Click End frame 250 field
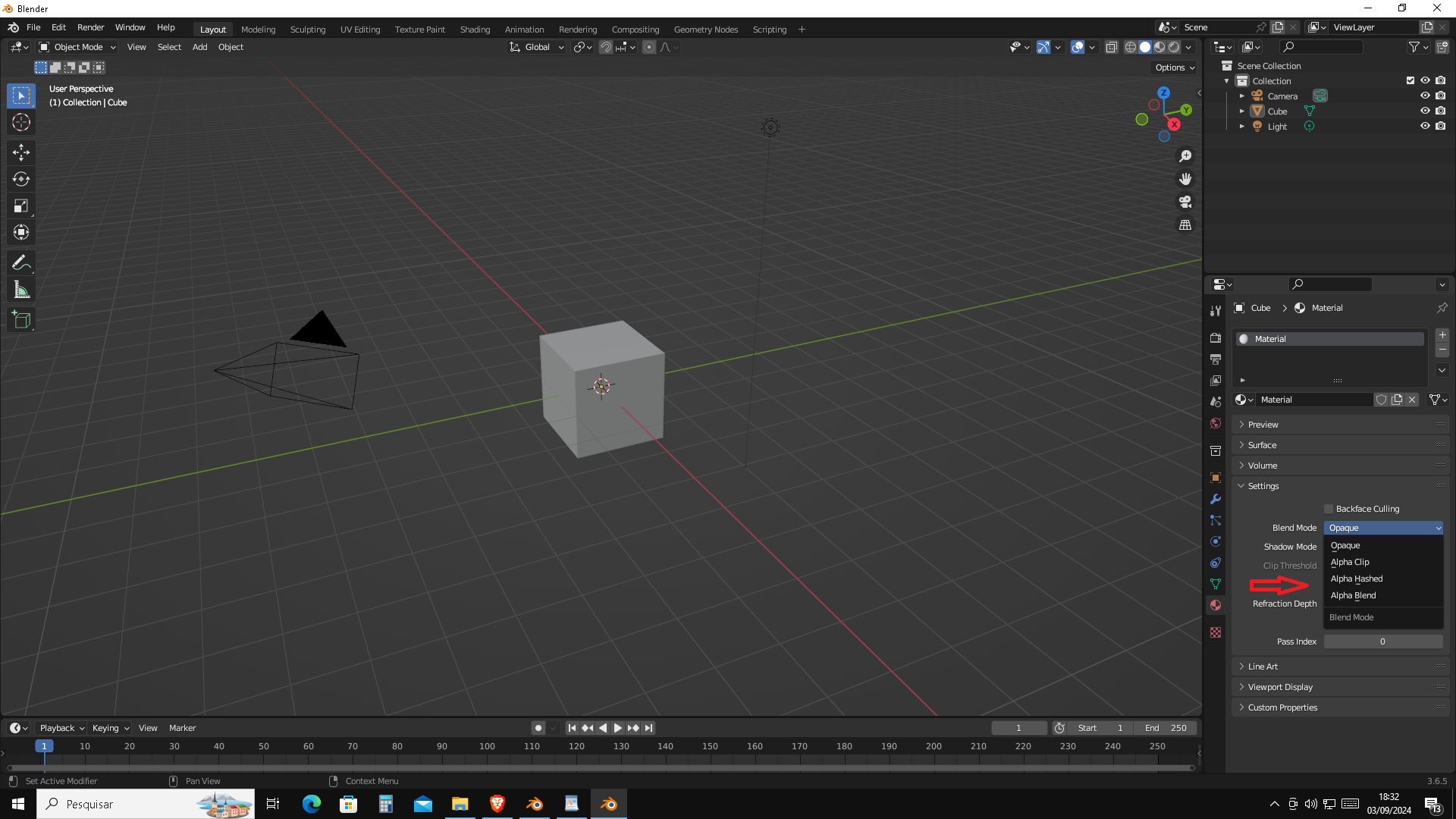1456x819 pixels. (1166, 728)
